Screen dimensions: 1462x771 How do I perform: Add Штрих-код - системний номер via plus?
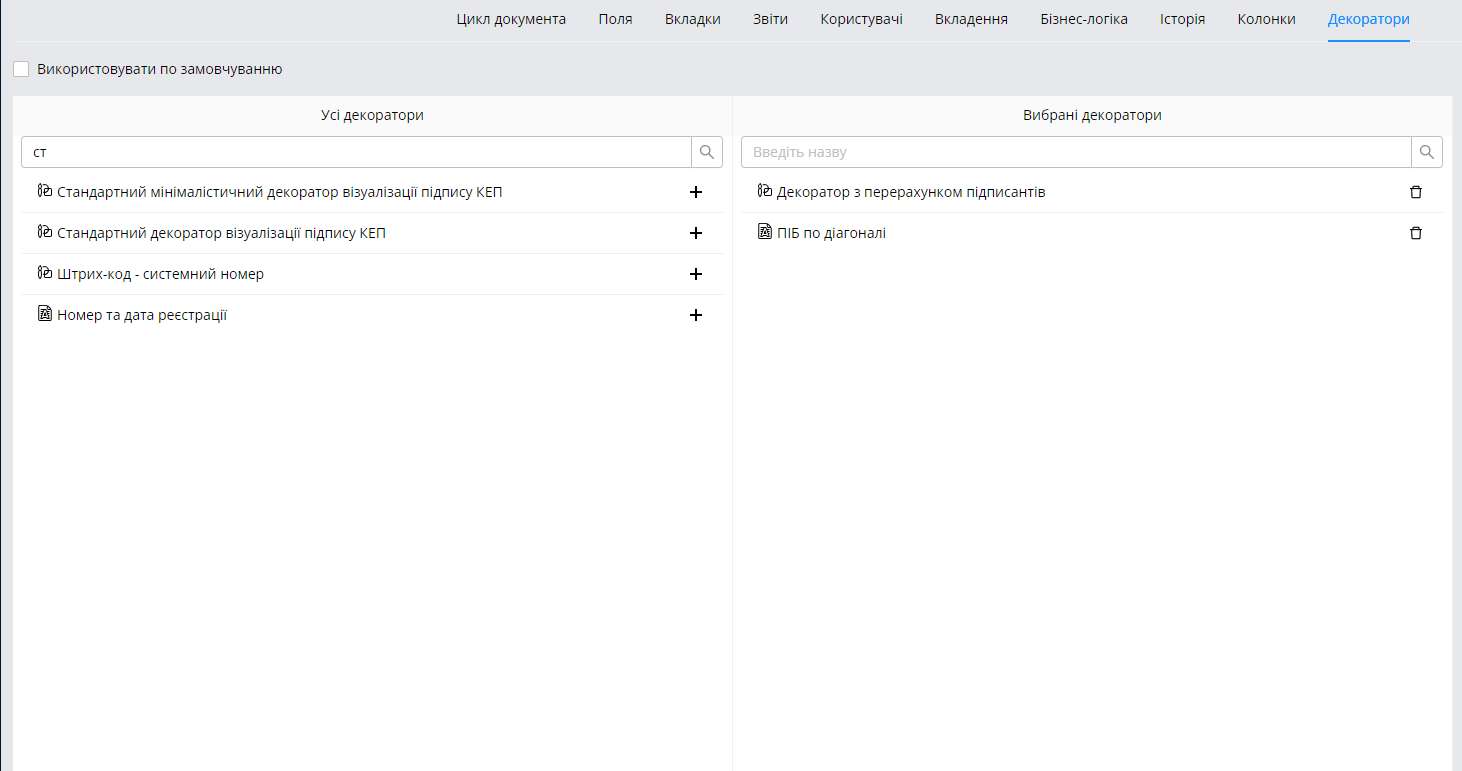click(696, 274)
